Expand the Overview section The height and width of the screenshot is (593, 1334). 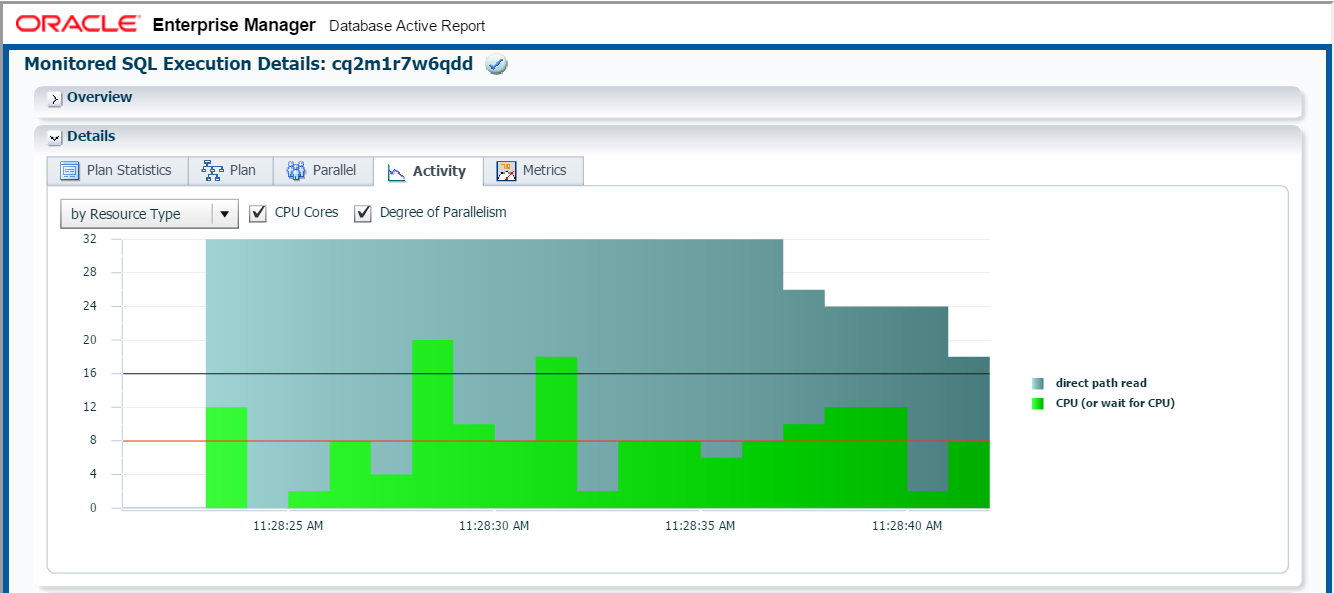pos(56,99)
